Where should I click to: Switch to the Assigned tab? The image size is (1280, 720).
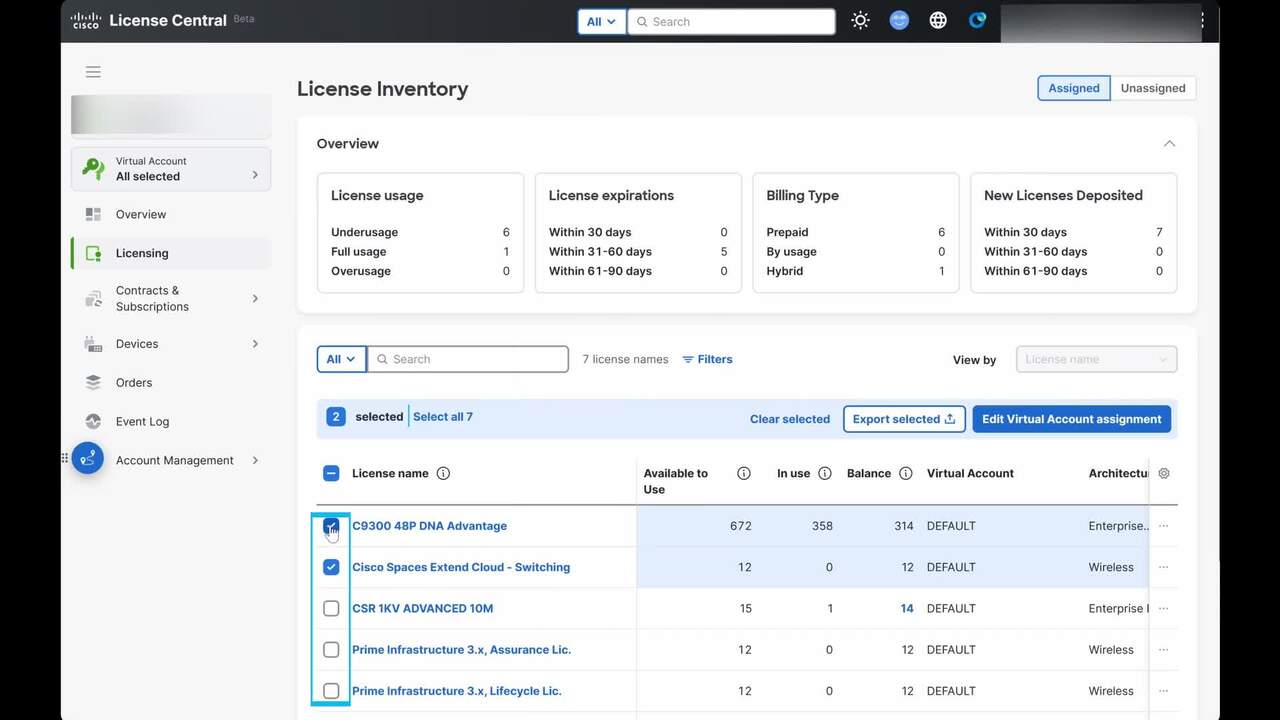pos(1074,88)
